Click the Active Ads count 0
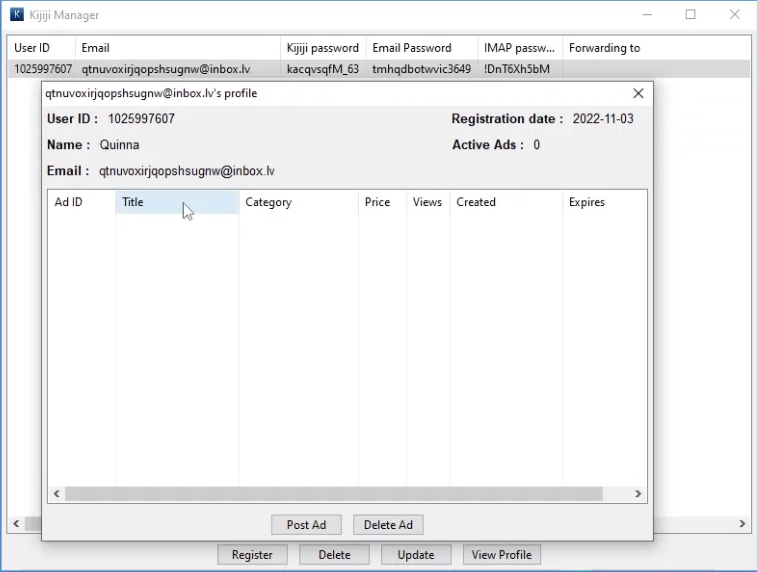757x572 pixels. 536,145
